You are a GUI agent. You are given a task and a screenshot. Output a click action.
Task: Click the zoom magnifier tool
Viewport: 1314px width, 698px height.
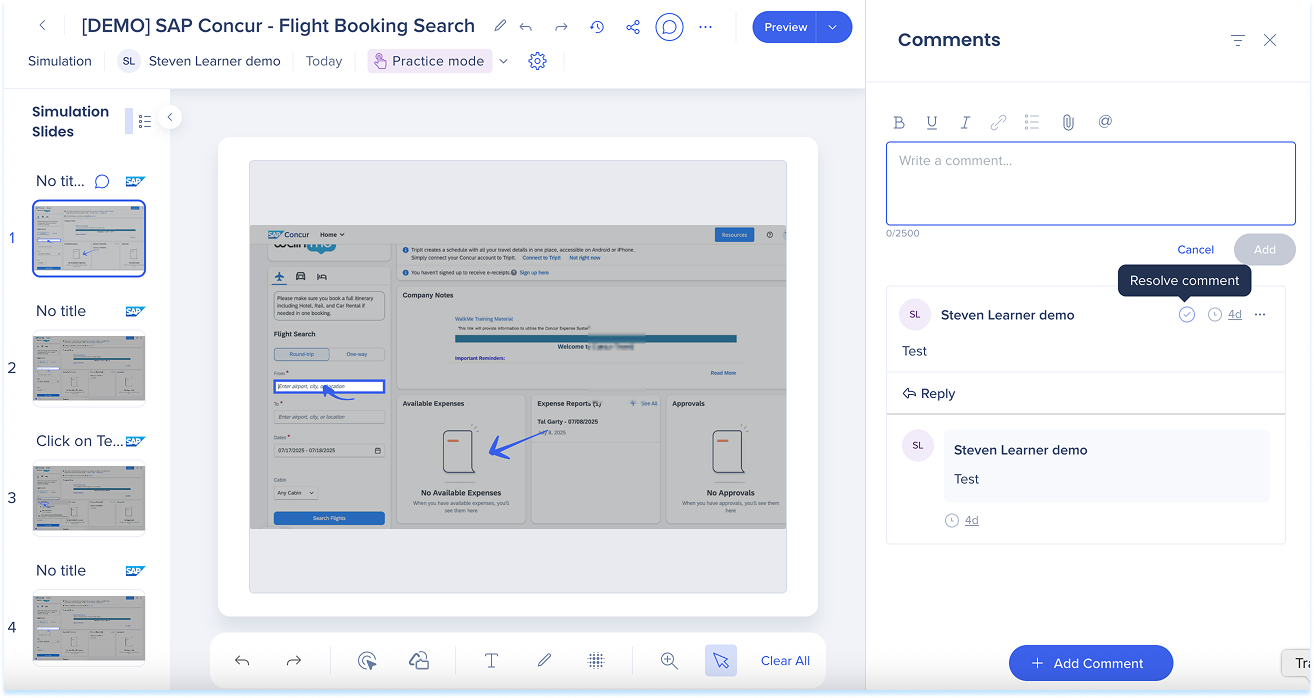click(x=669, y=660)
